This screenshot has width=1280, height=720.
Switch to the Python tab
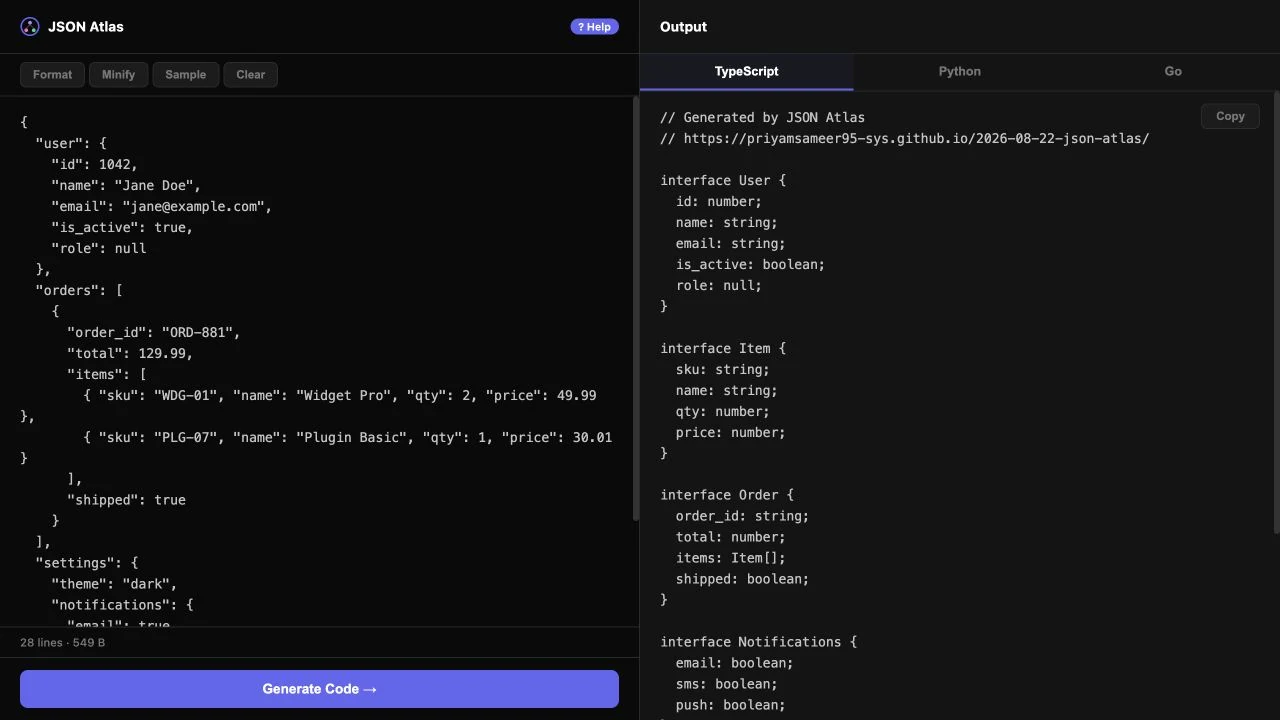pyautogui.click(x=960, y=72)
